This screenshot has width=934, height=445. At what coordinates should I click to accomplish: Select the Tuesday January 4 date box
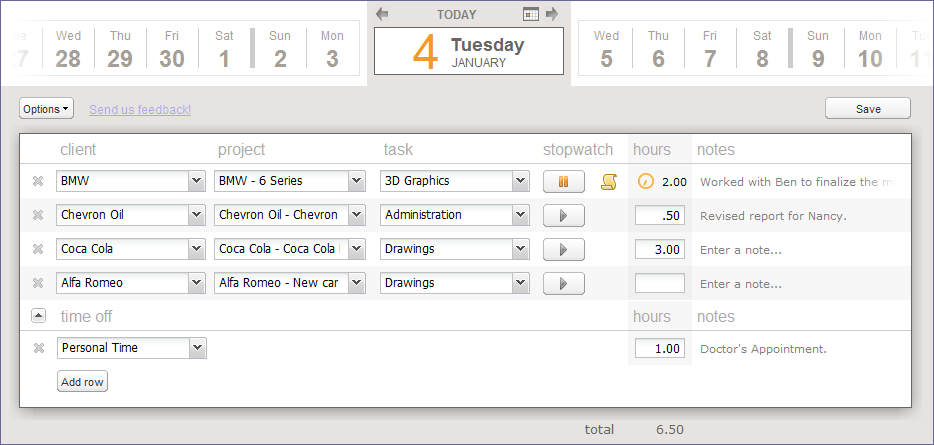click(469, 51)
